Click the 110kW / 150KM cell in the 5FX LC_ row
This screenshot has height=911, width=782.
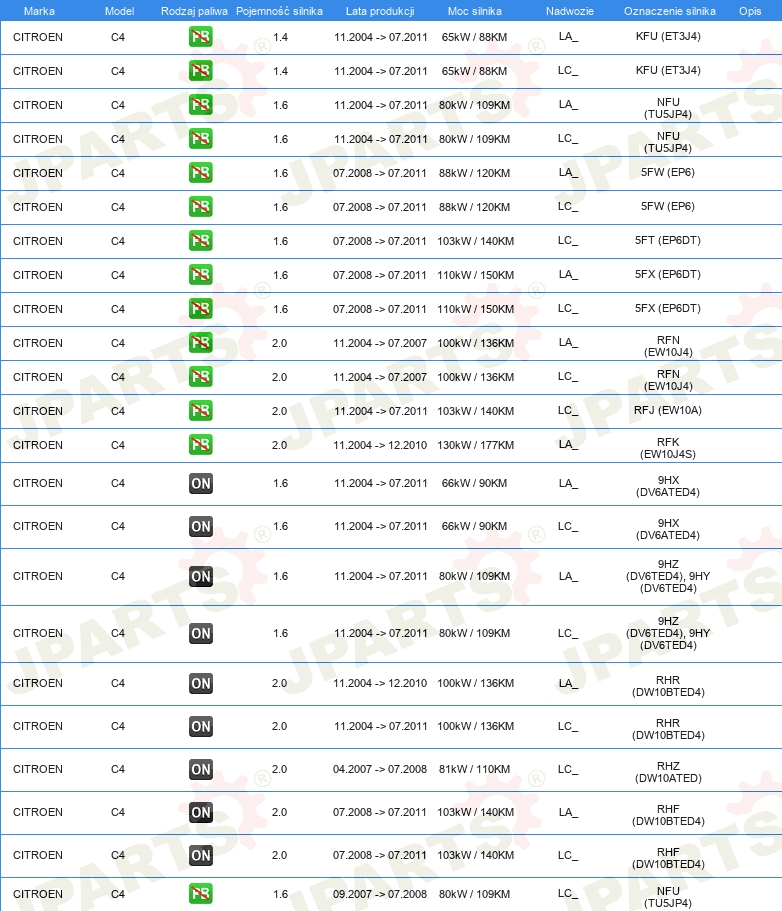pos(475,309)
